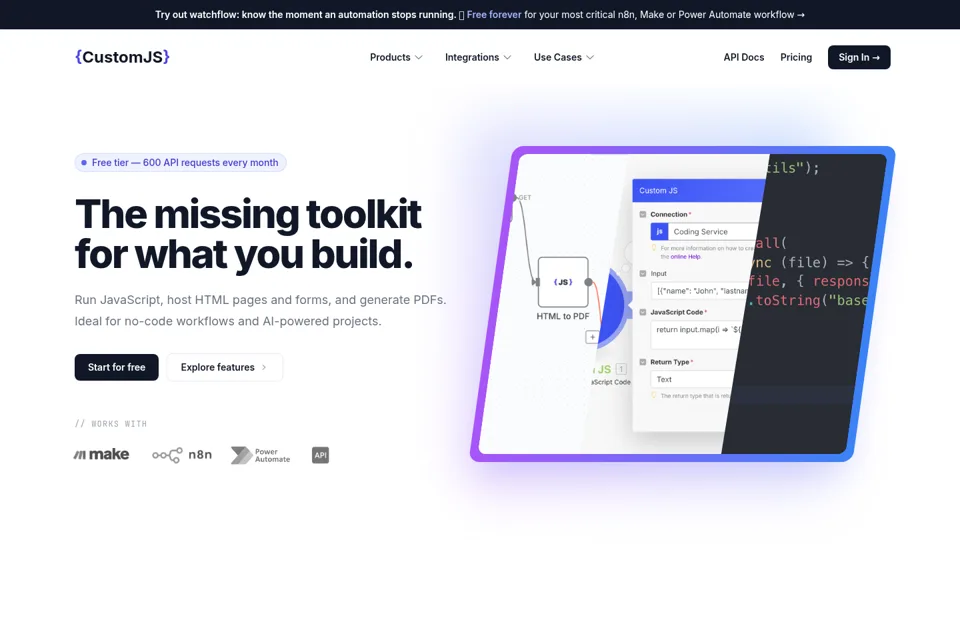Click the plus icon below the node
Image resolution: width=960 pixels, height=640 pixels.
click(x=592, y=337)
